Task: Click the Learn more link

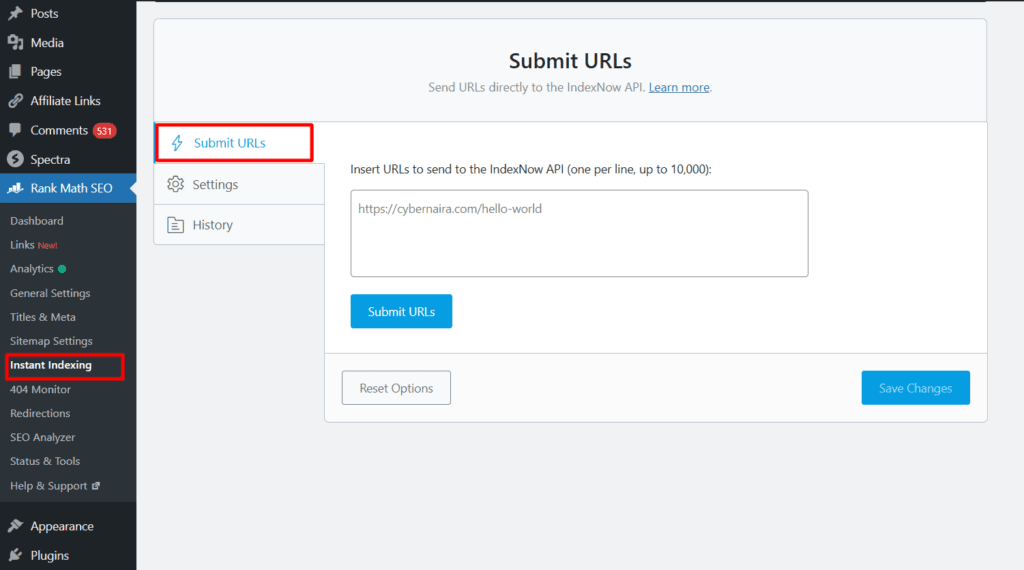Action: 679,87
